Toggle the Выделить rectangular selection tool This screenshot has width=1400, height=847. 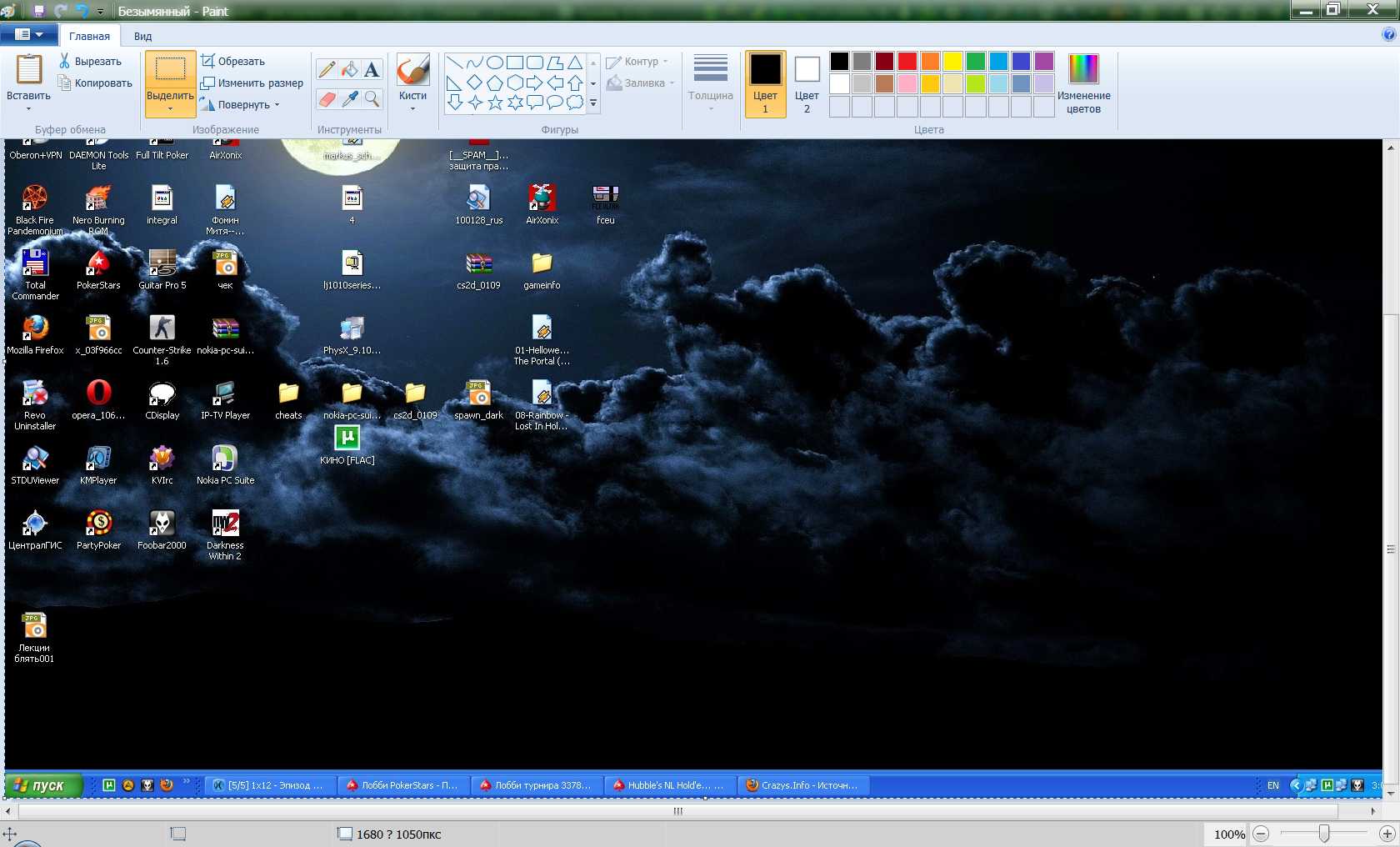(x=170, y=73)
